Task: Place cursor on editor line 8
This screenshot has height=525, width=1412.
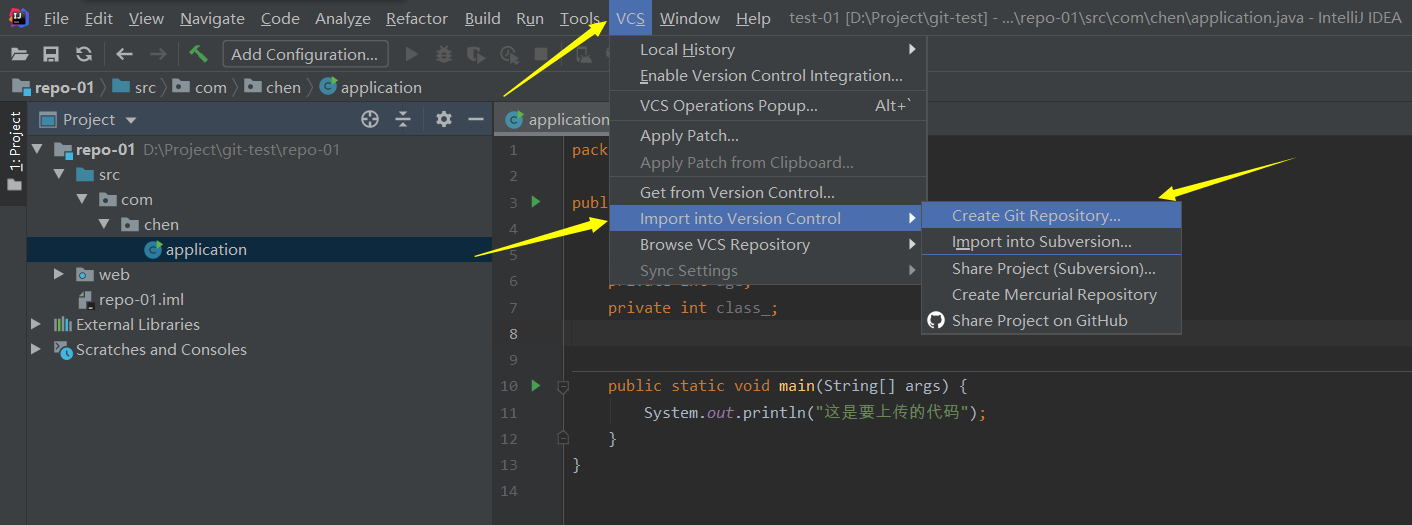Action: (x=990, y=333)
